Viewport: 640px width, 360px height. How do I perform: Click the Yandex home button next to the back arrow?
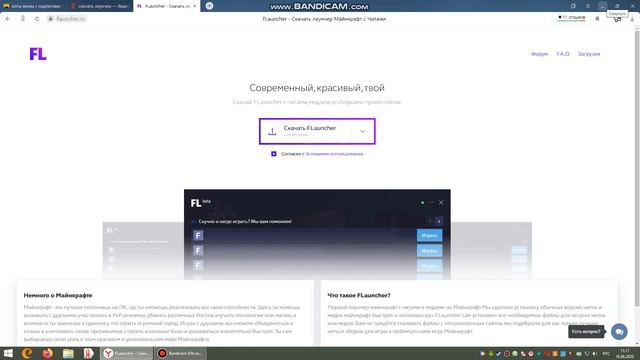(22, 19)
